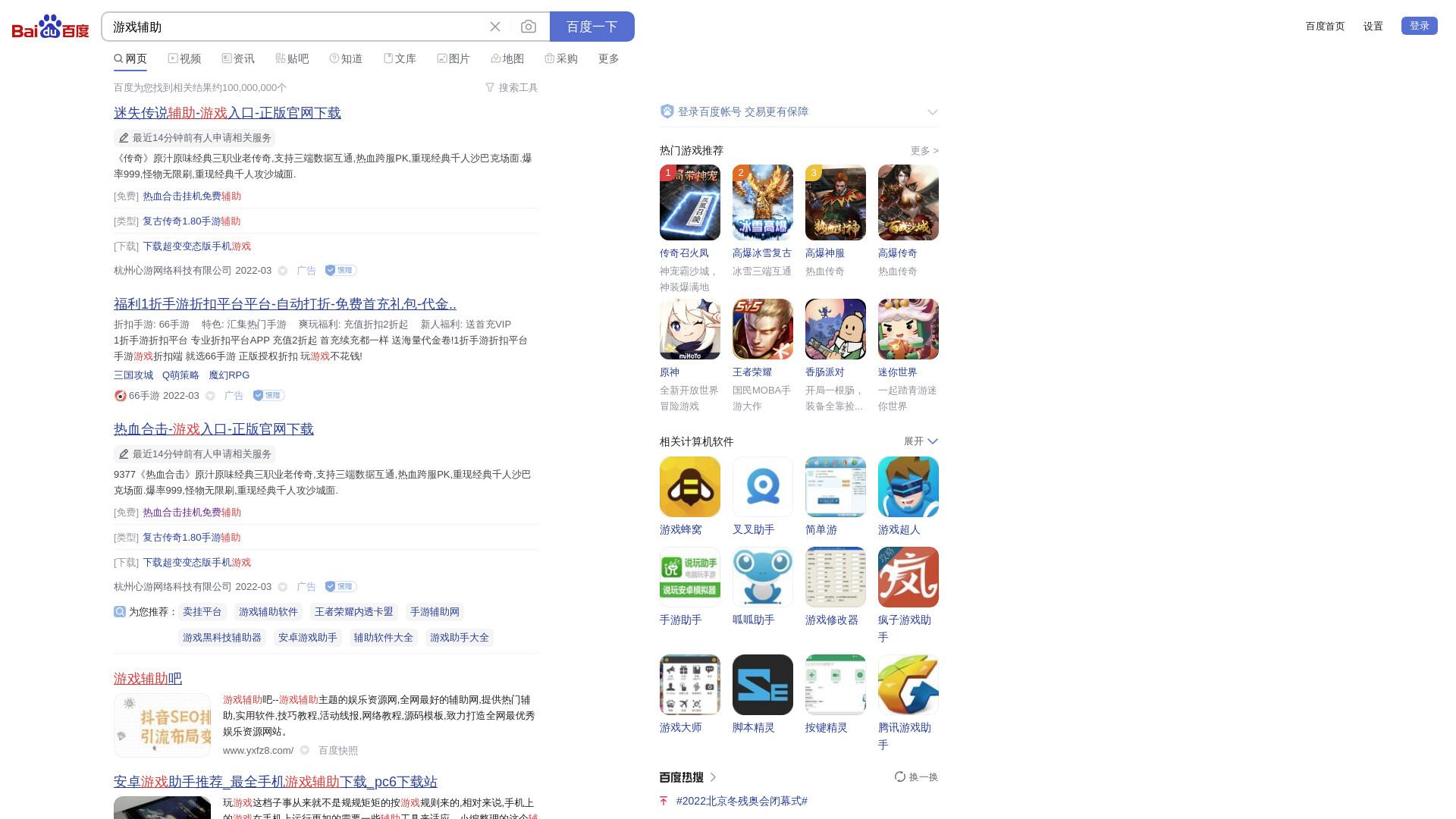The image size is (1456, 819).
Task: Switch to the 贴吧 tab
Action: coord(292,58)
